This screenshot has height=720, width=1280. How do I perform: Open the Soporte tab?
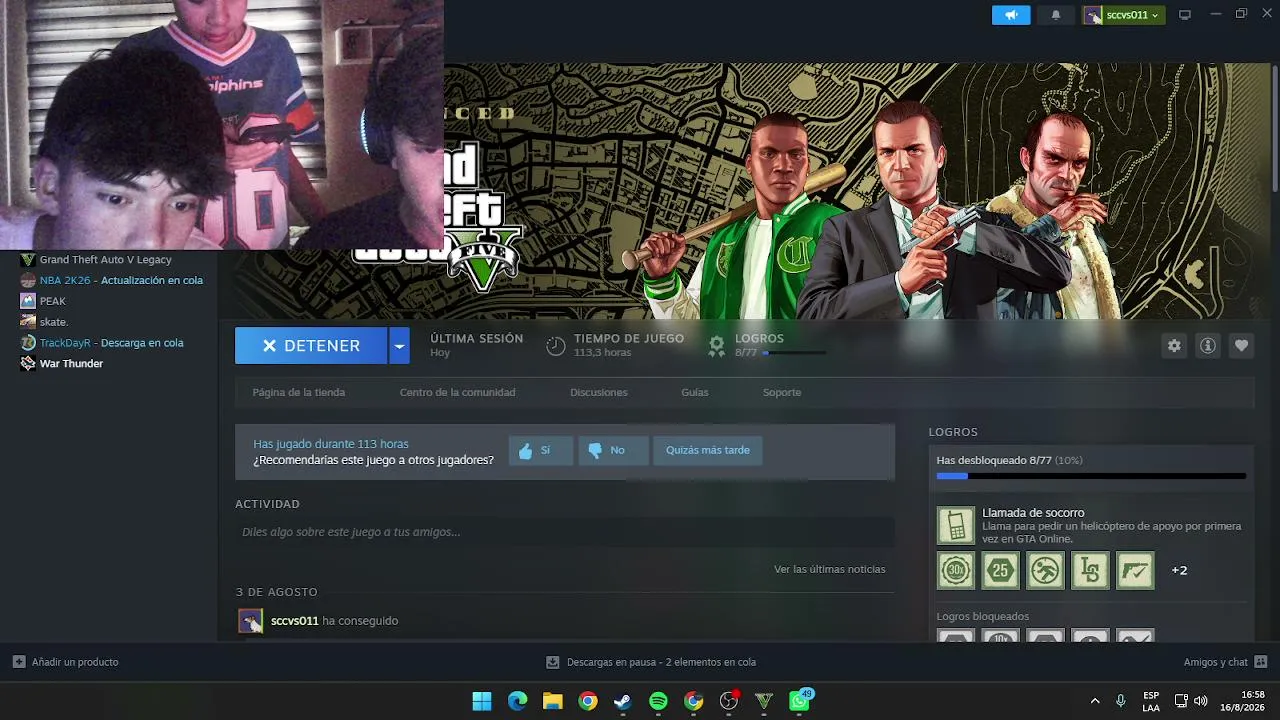pos(782,392)
